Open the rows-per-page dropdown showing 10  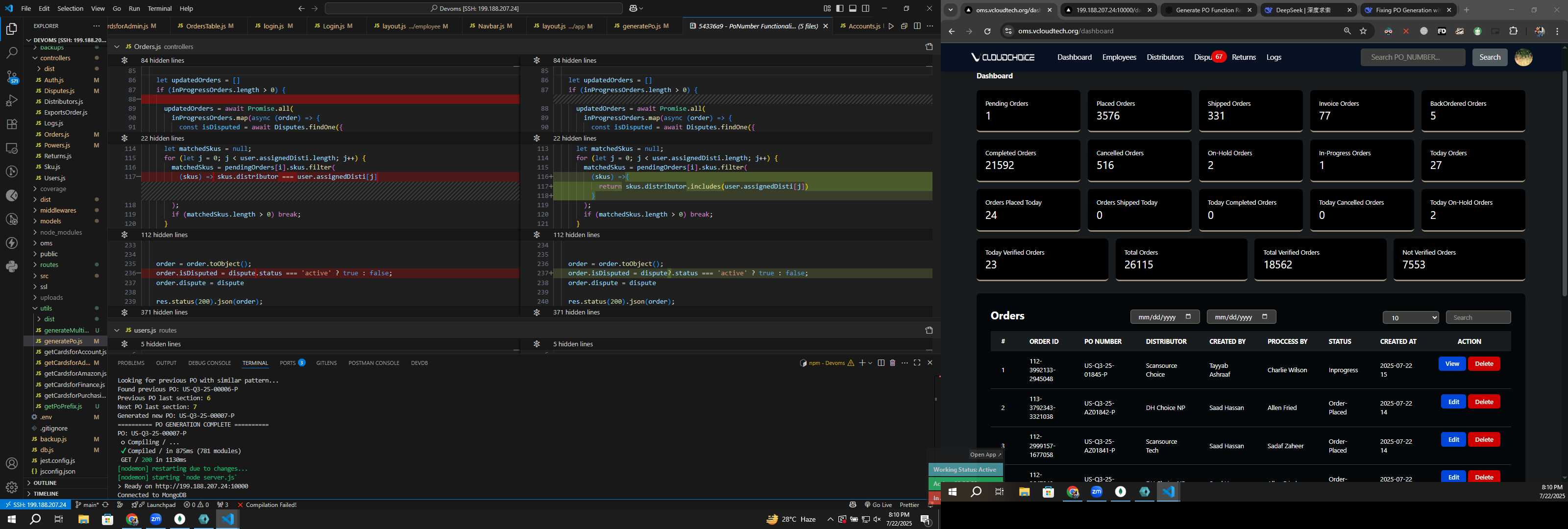(1410, 318)
